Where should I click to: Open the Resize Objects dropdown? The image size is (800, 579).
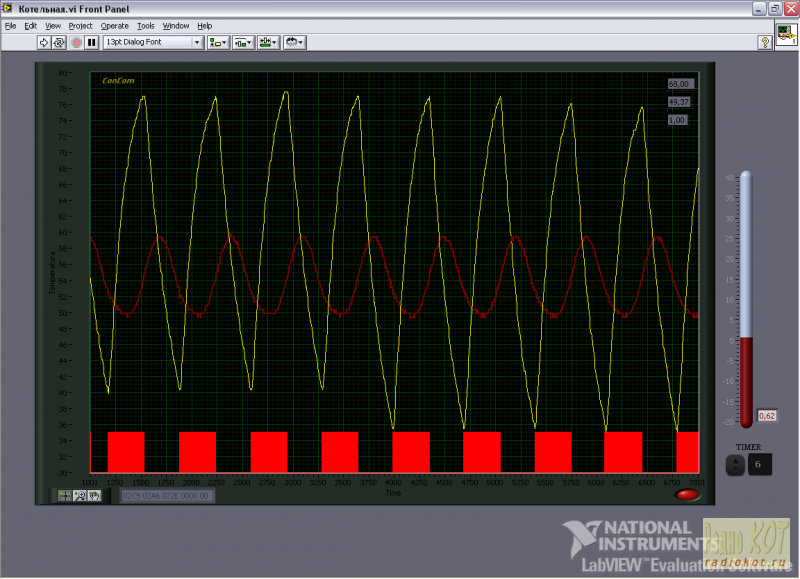click(268, 42)
